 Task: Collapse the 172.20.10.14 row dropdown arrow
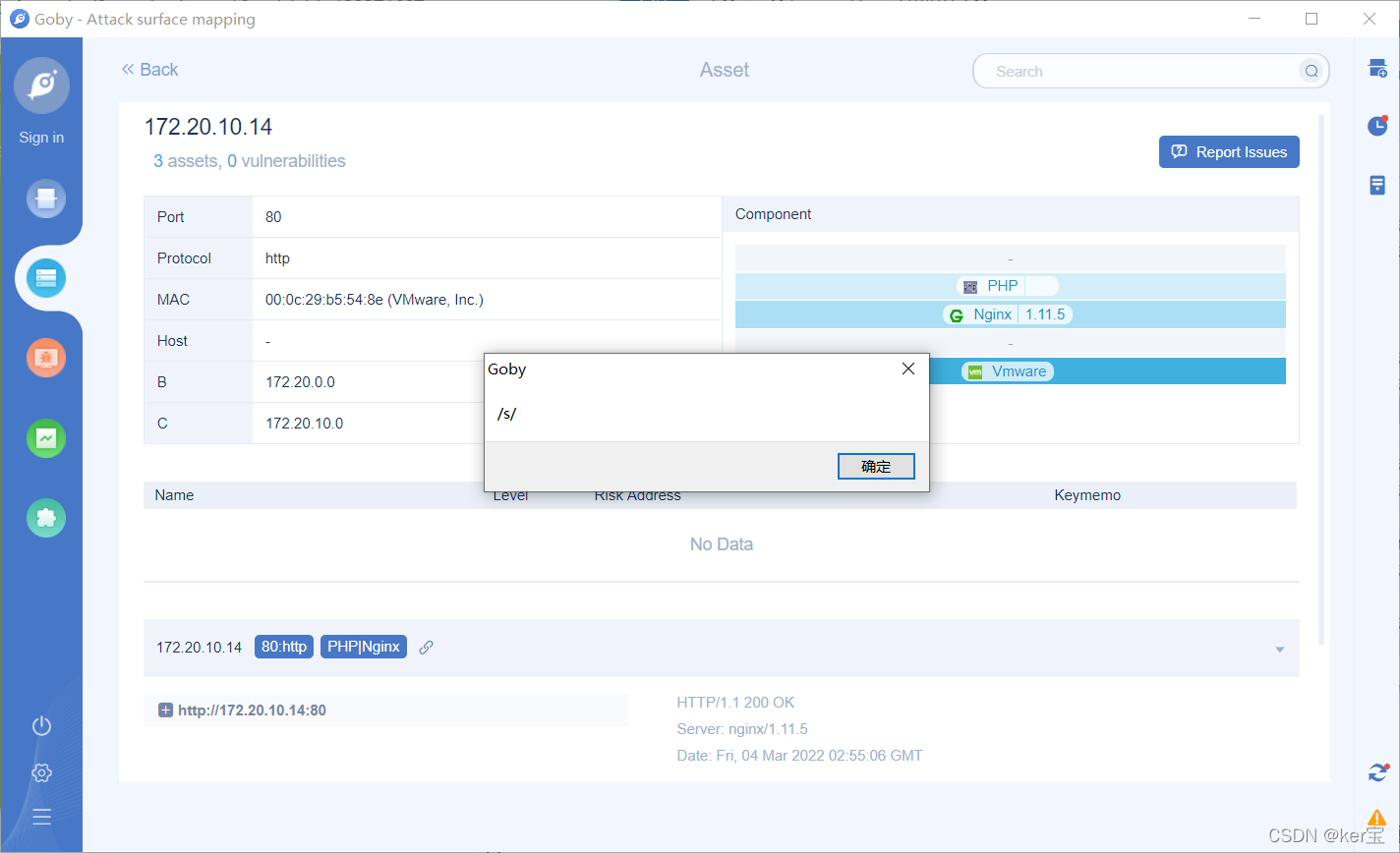(1279, 650)
